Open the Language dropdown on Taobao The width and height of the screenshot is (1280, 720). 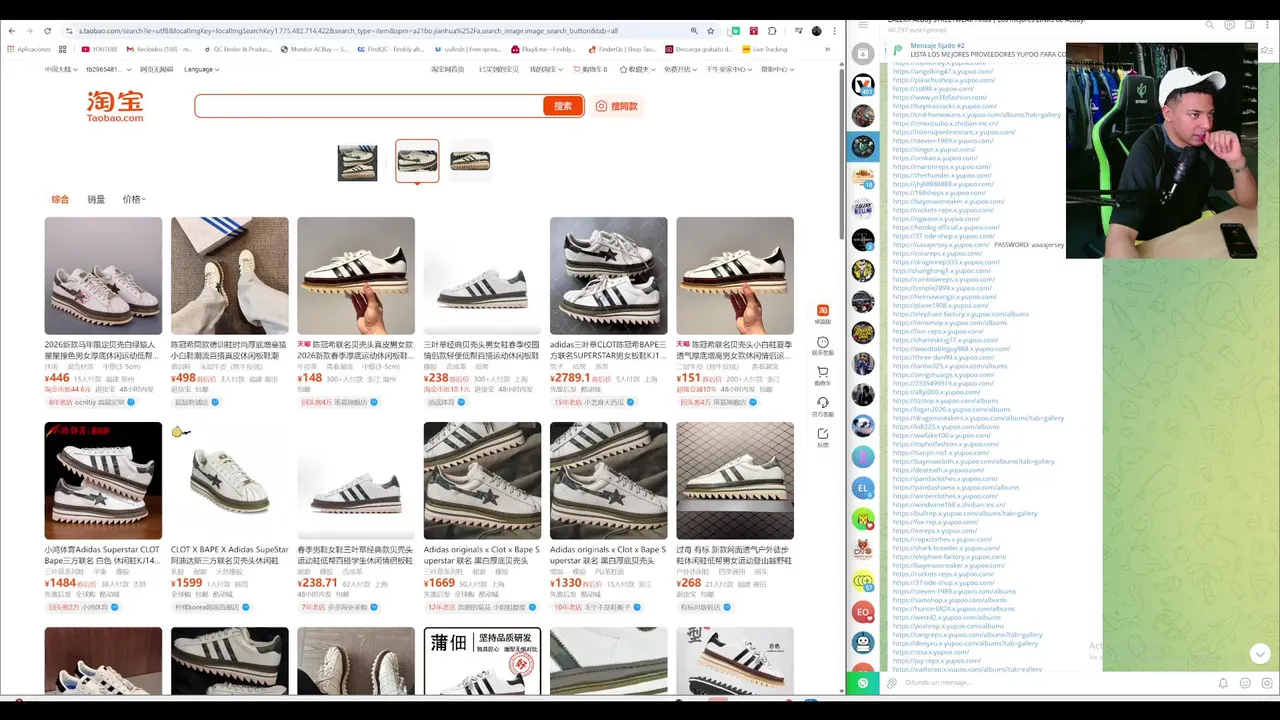(201, 69)
